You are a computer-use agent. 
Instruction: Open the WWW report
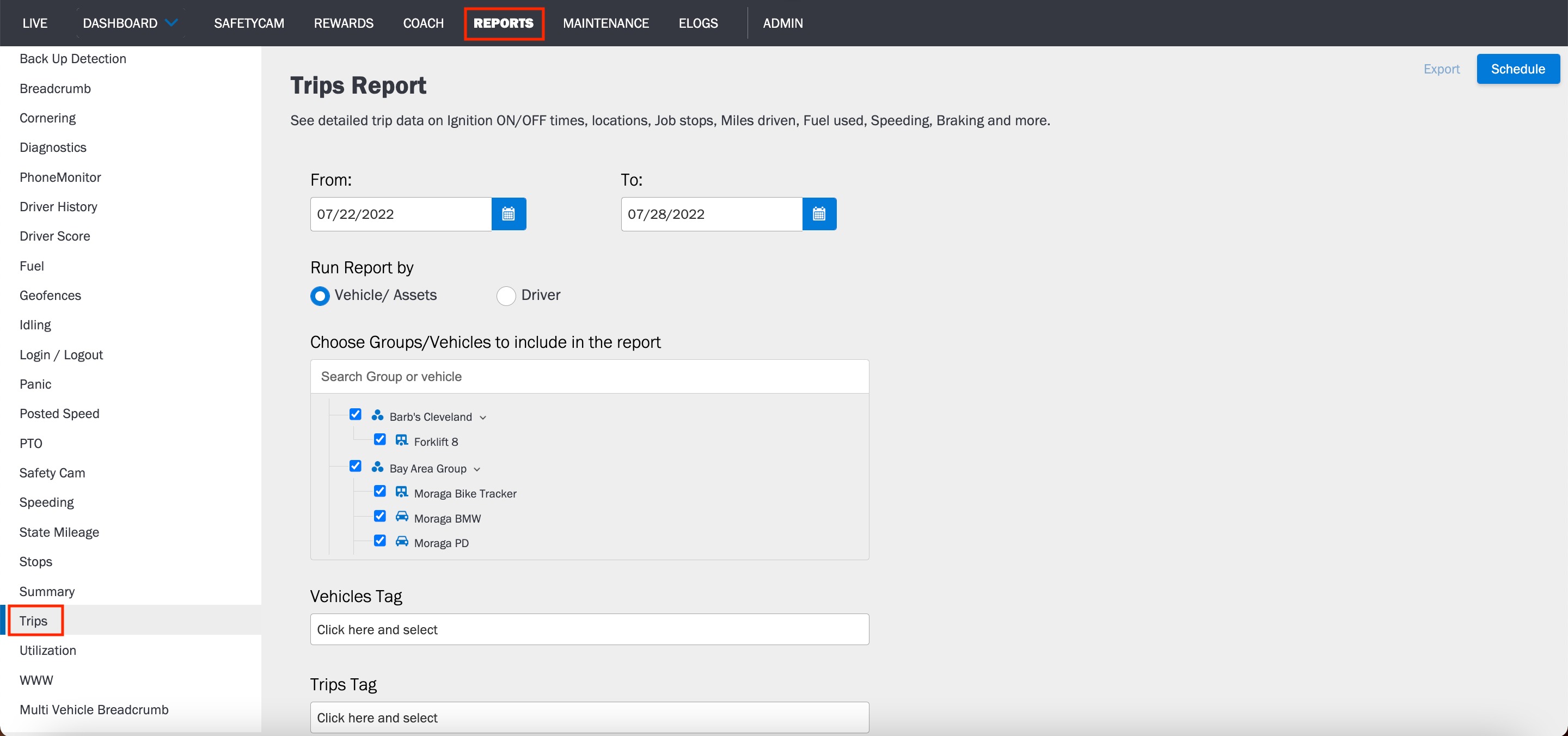pos(36,680)
